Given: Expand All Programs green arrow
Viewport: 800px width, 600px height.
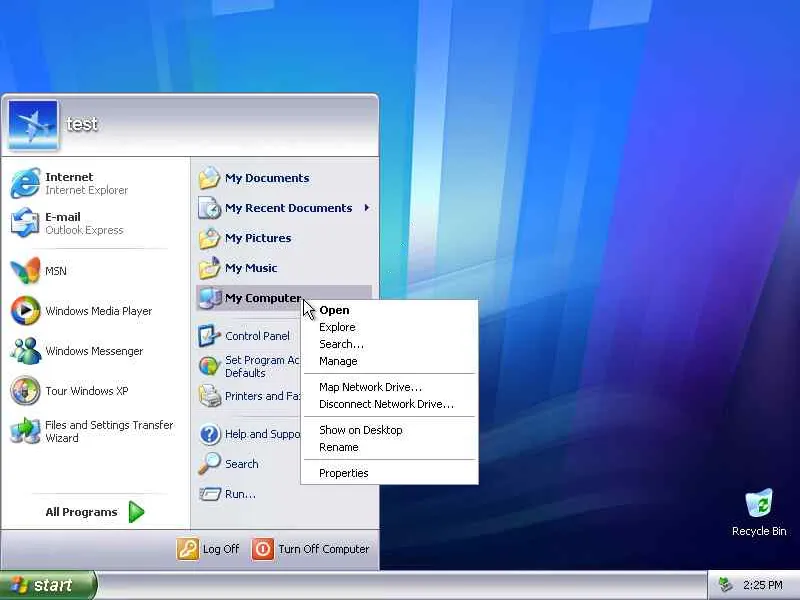Looking at the screenshot, I should pyautogui.click(x=136, y=512).
